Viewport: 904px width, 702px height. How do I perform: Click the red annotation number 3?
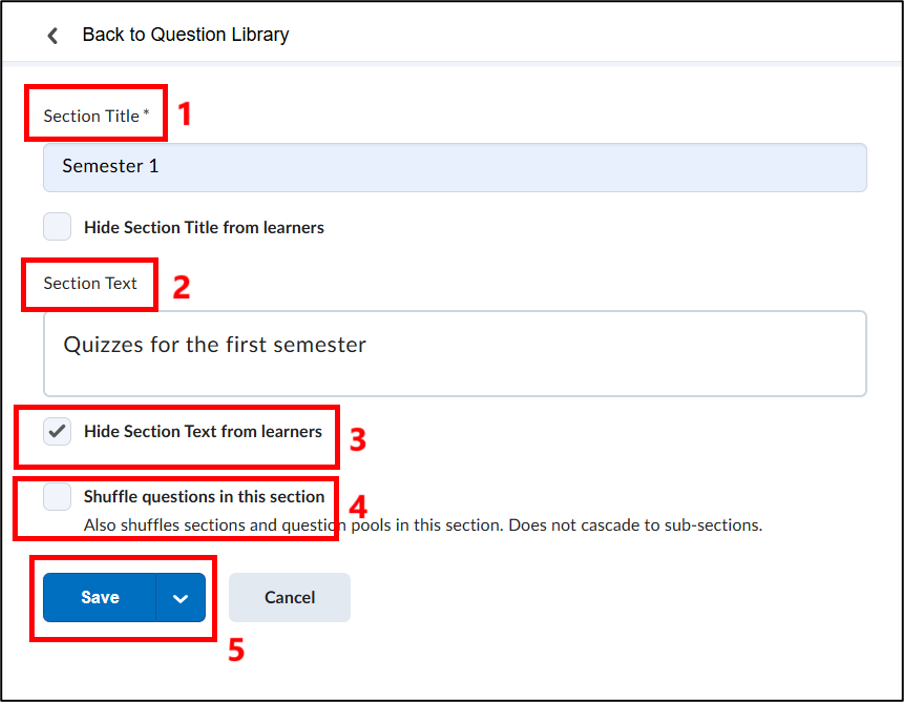click(357, 439)
